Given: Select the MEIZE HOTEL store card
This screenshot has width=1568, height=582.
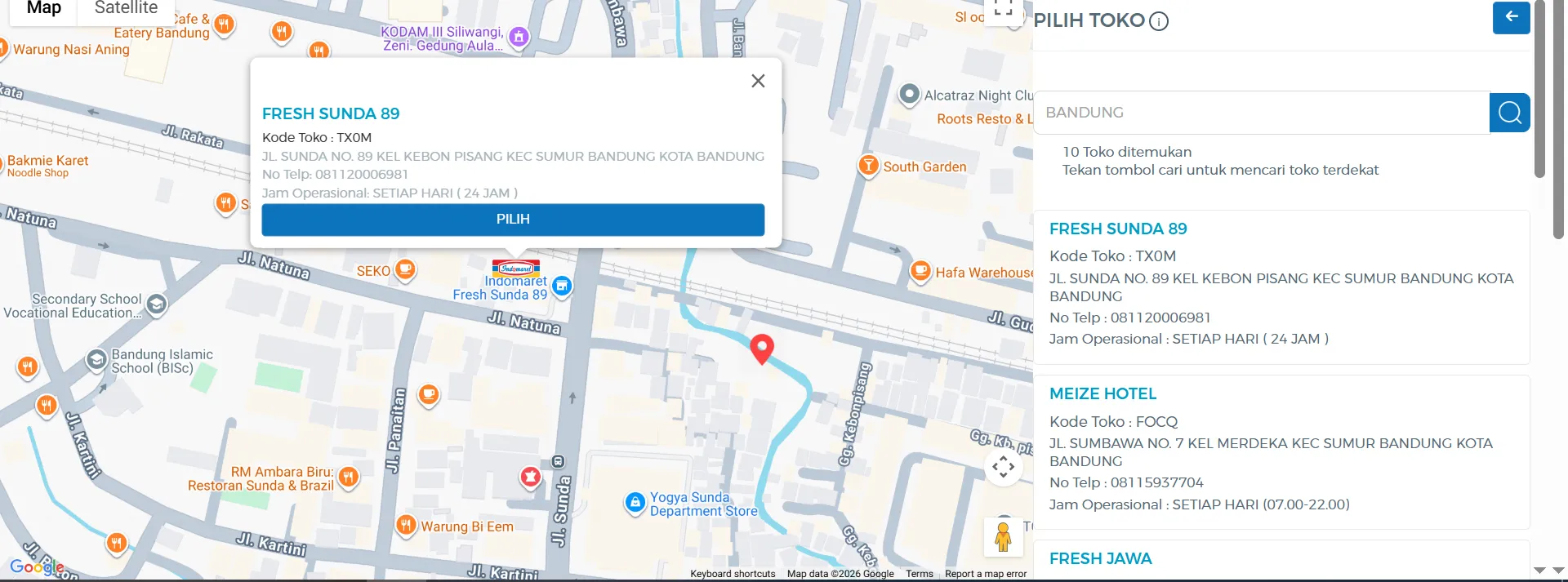Looking at the screenshot, I should tap(1281, 452).
